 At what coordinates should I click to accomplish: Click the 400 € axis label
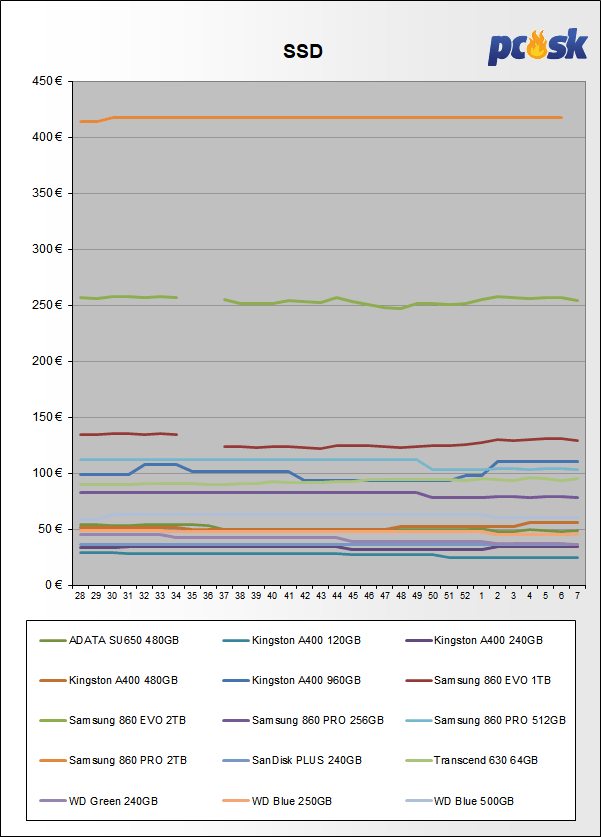(47, 137)
